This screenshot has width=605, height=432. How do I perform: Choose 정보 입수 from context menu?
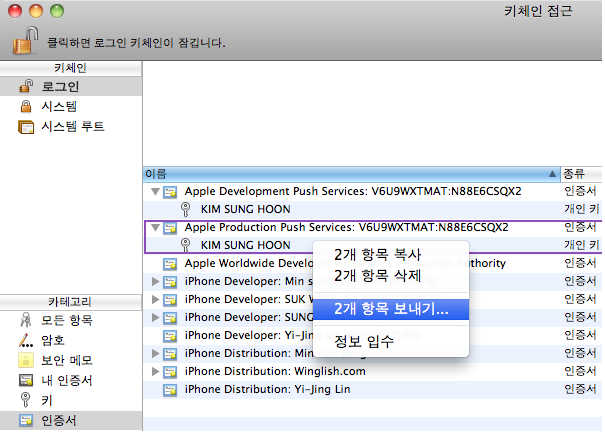pyautogui.click(x=391, y=341)
